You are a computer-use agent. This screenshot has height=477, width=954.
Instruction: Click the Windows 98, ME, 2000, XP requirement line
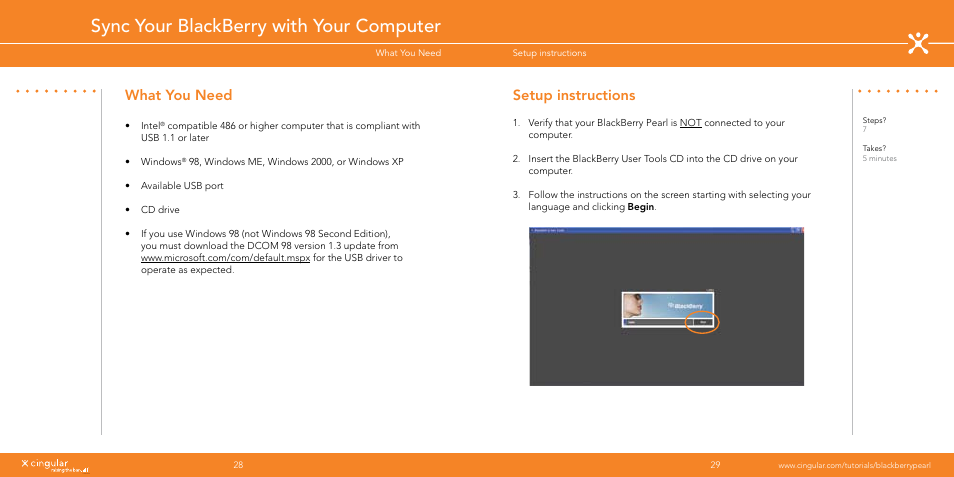point(272,162)
